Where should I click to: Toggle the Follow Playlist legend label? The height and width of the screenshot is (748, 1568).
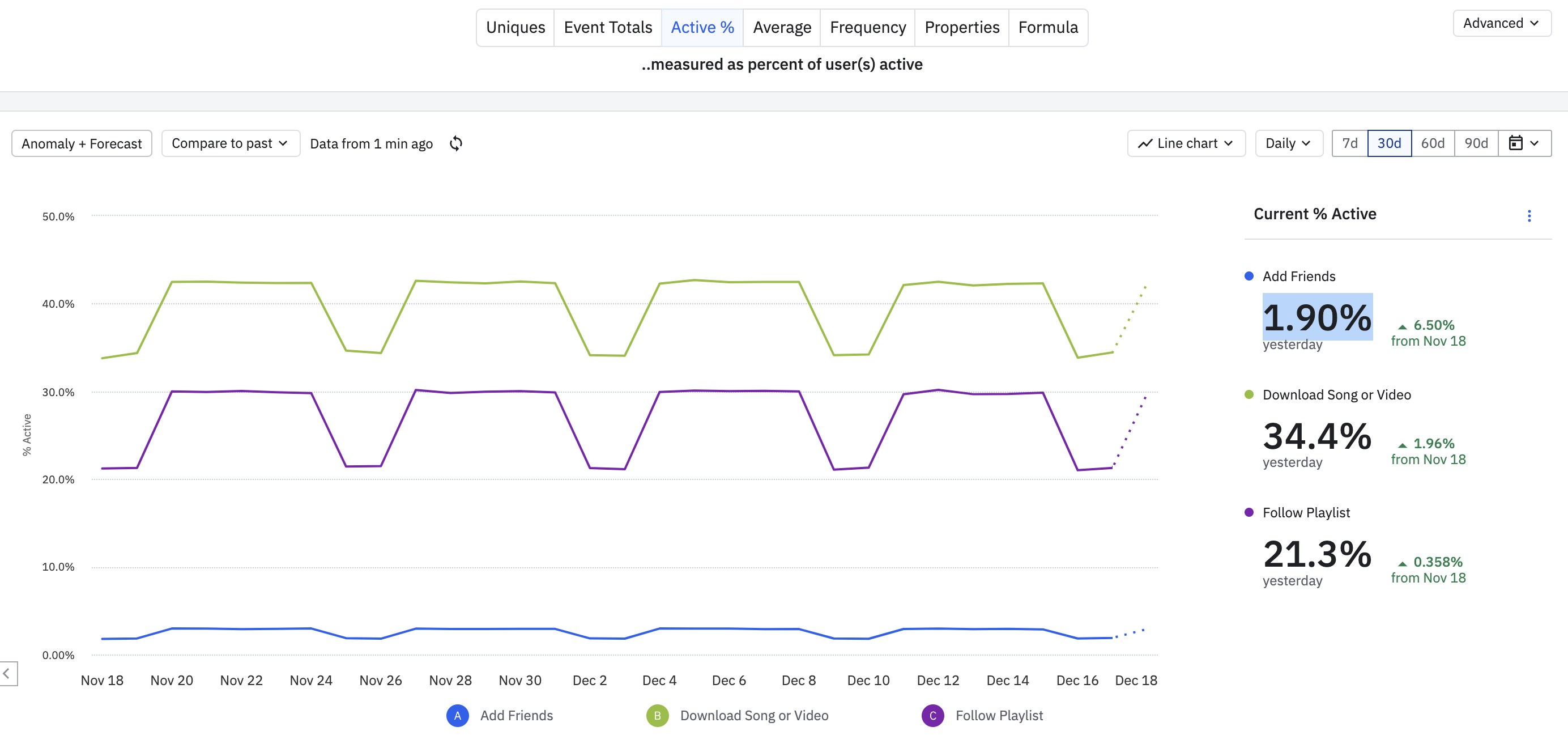coord(998,716)
